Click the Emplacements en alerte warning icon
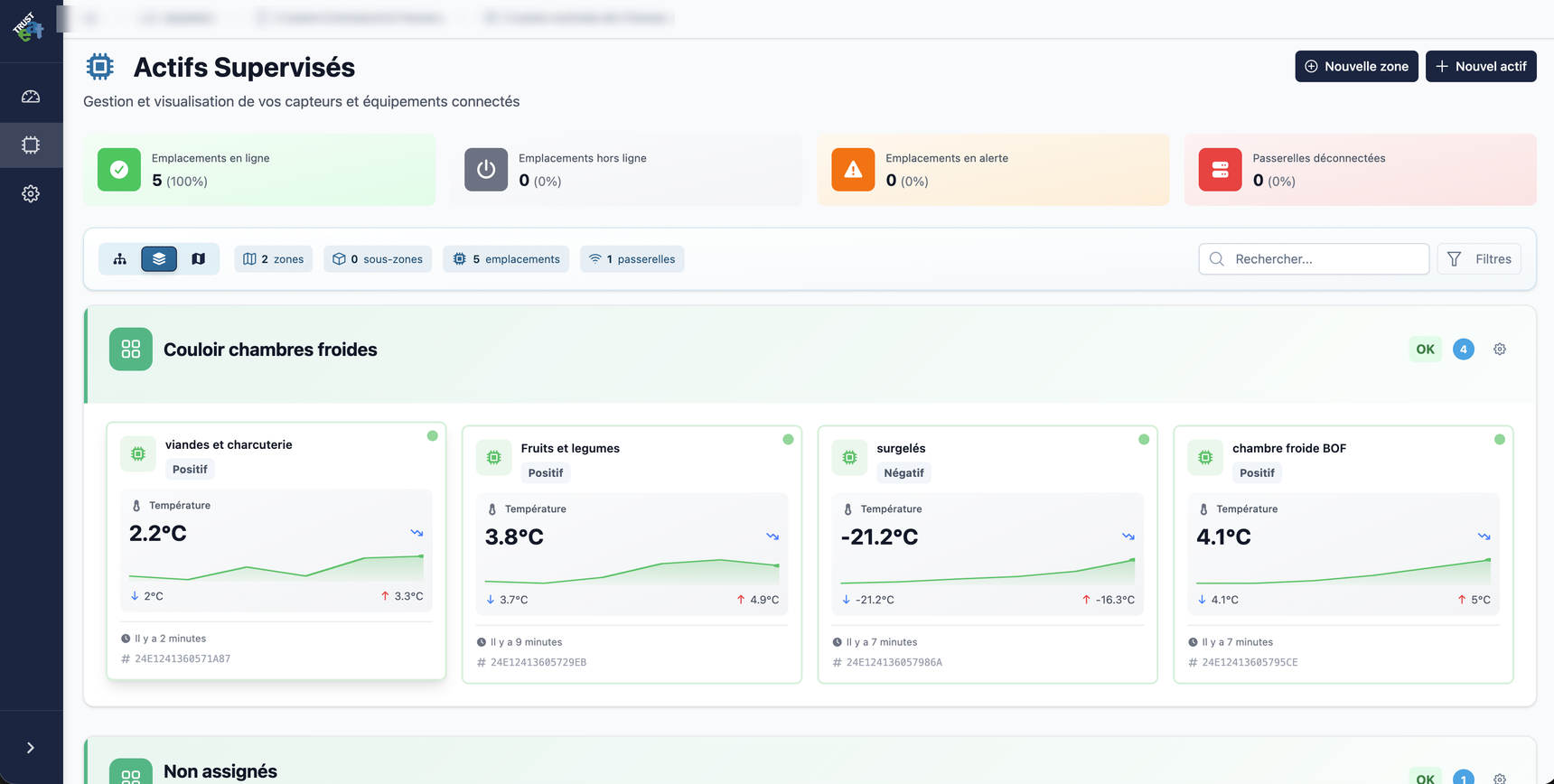Viewport: 1554px width, 784px height. pos(853,170)
